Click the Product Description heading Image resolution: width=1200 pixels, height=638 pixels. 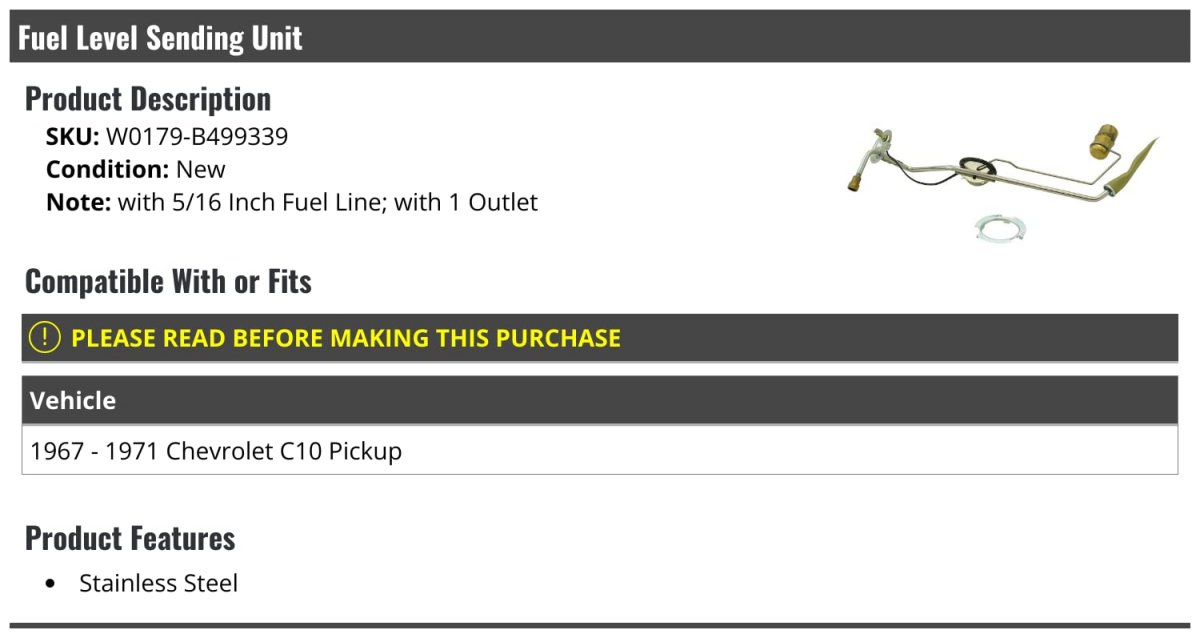[x=148, y=99]
